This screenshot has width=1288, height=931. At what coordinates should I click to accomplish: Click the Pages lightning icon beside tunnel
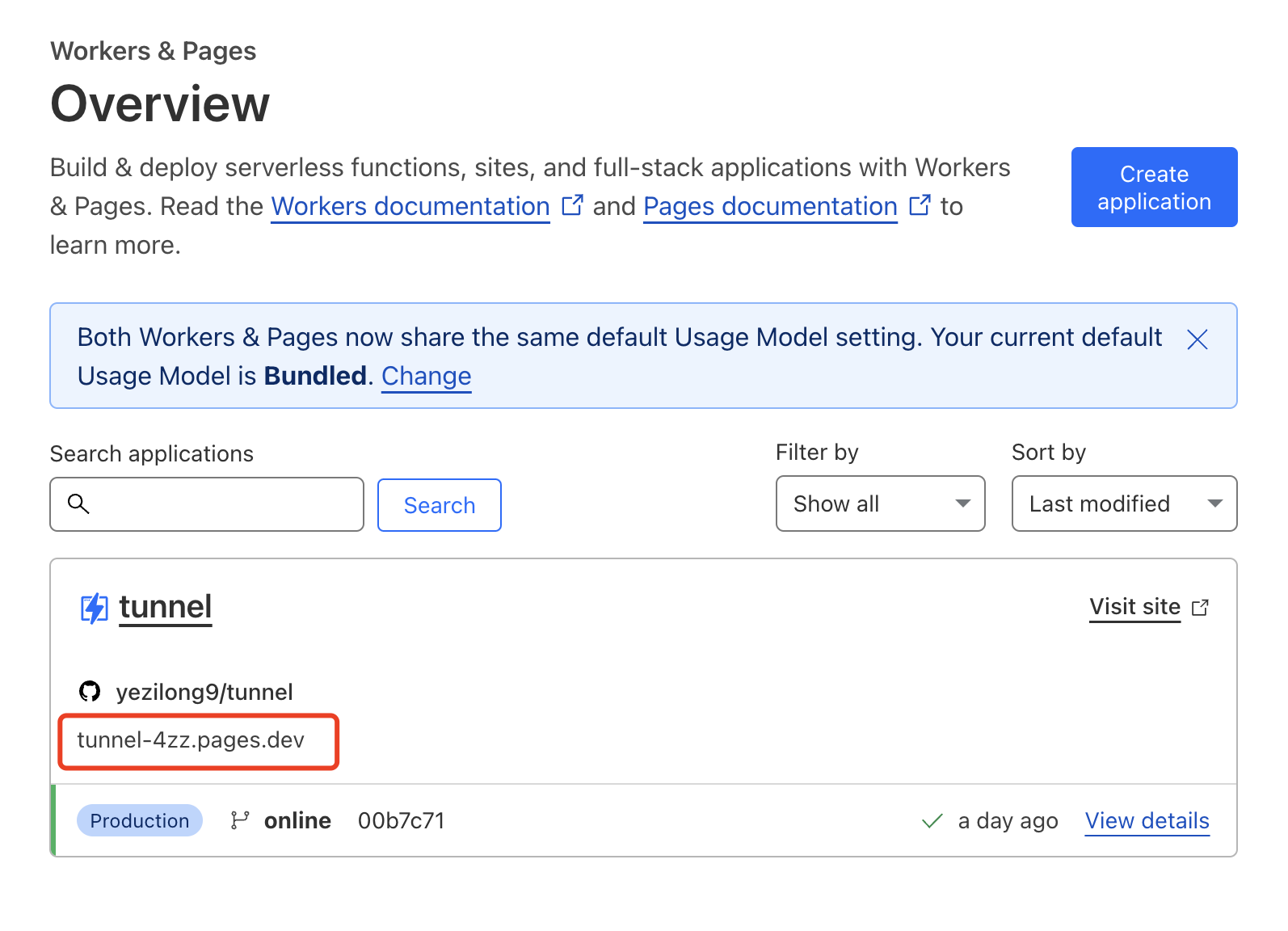click(x=94, y=609)
